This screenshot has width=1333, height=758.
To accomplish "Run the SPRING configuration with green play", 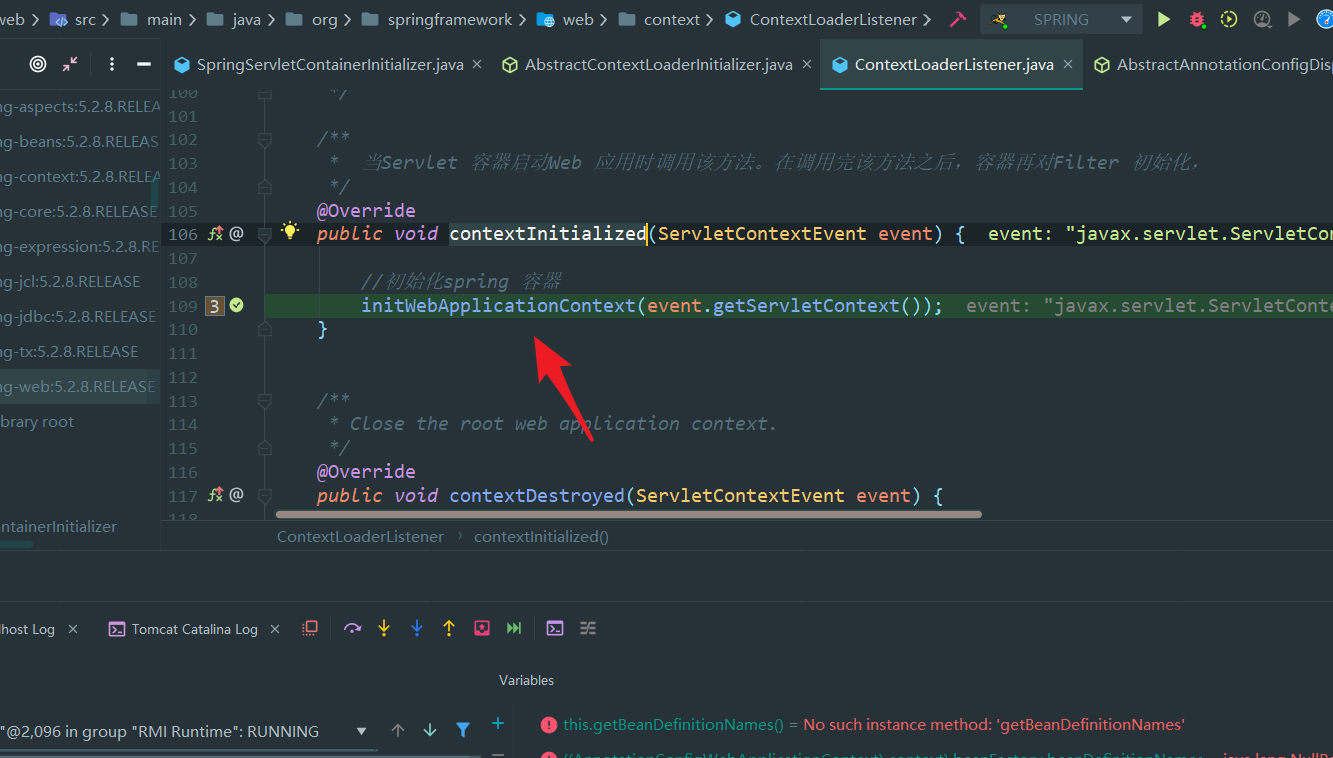I will coord(1164,19).
